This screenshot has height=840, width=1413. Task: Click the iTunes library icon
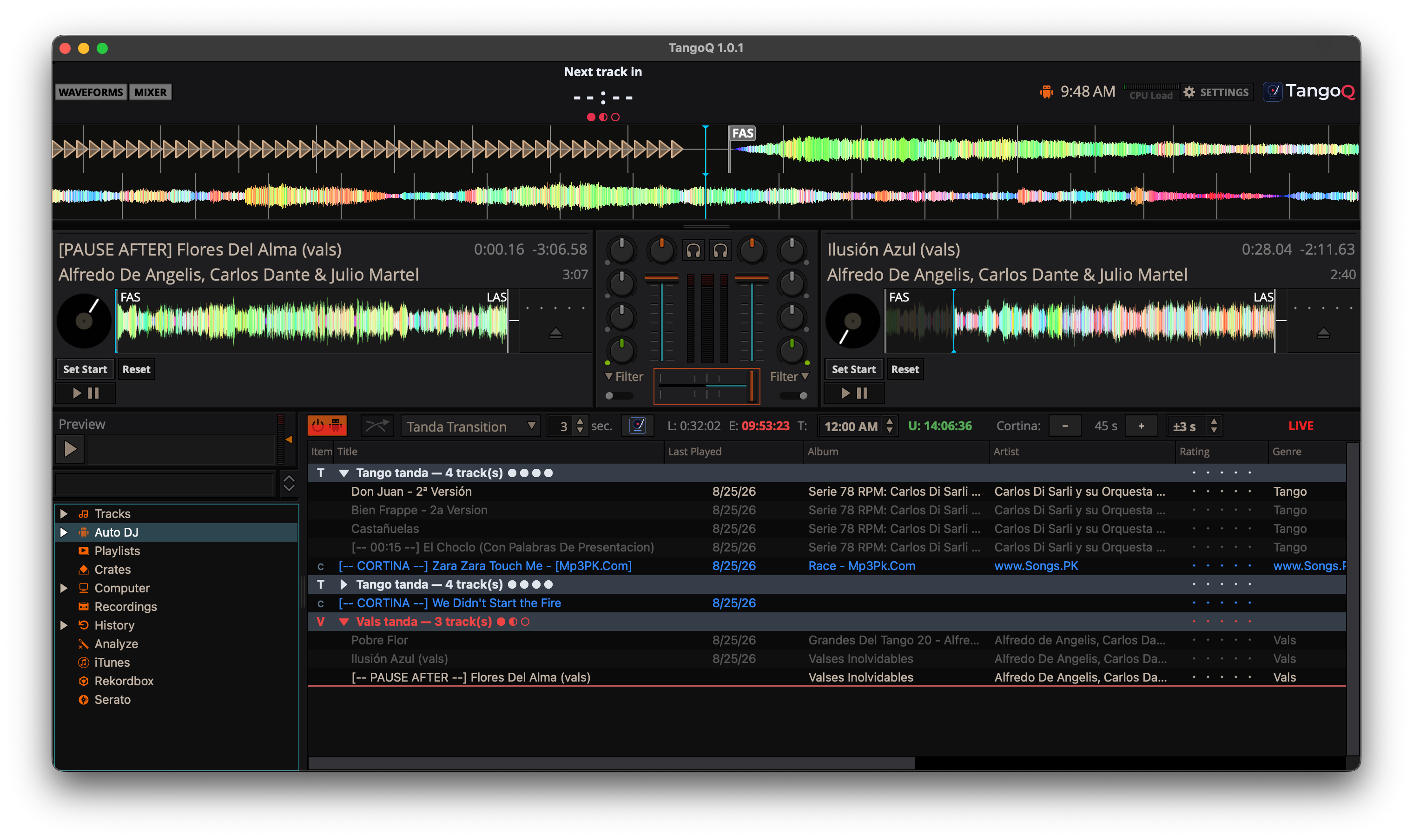tap(83, 662)
